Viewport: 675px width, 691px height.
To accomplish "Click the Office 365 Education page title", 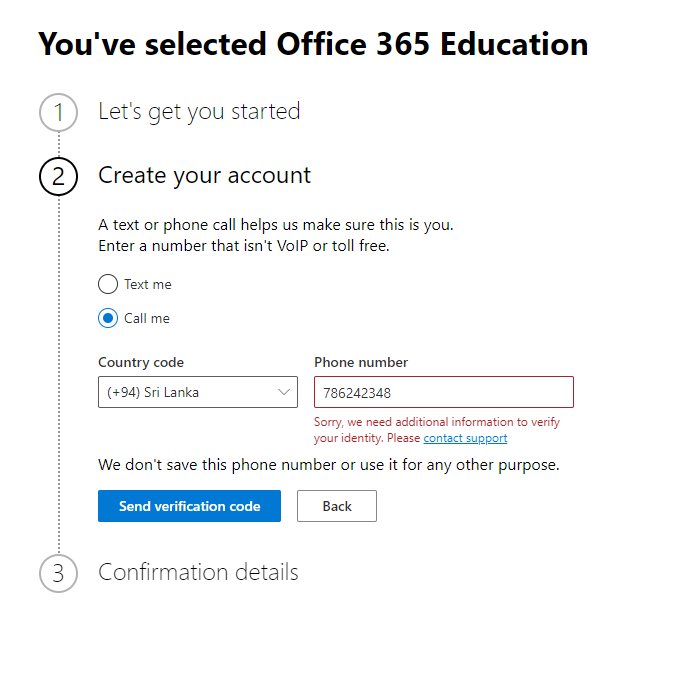I will coord(313,44).
